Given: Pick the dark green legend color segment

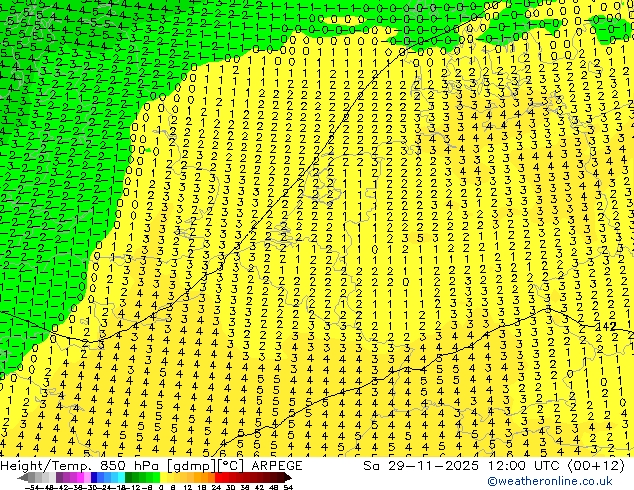Looking at the screenshot, I should click(129, 478).
